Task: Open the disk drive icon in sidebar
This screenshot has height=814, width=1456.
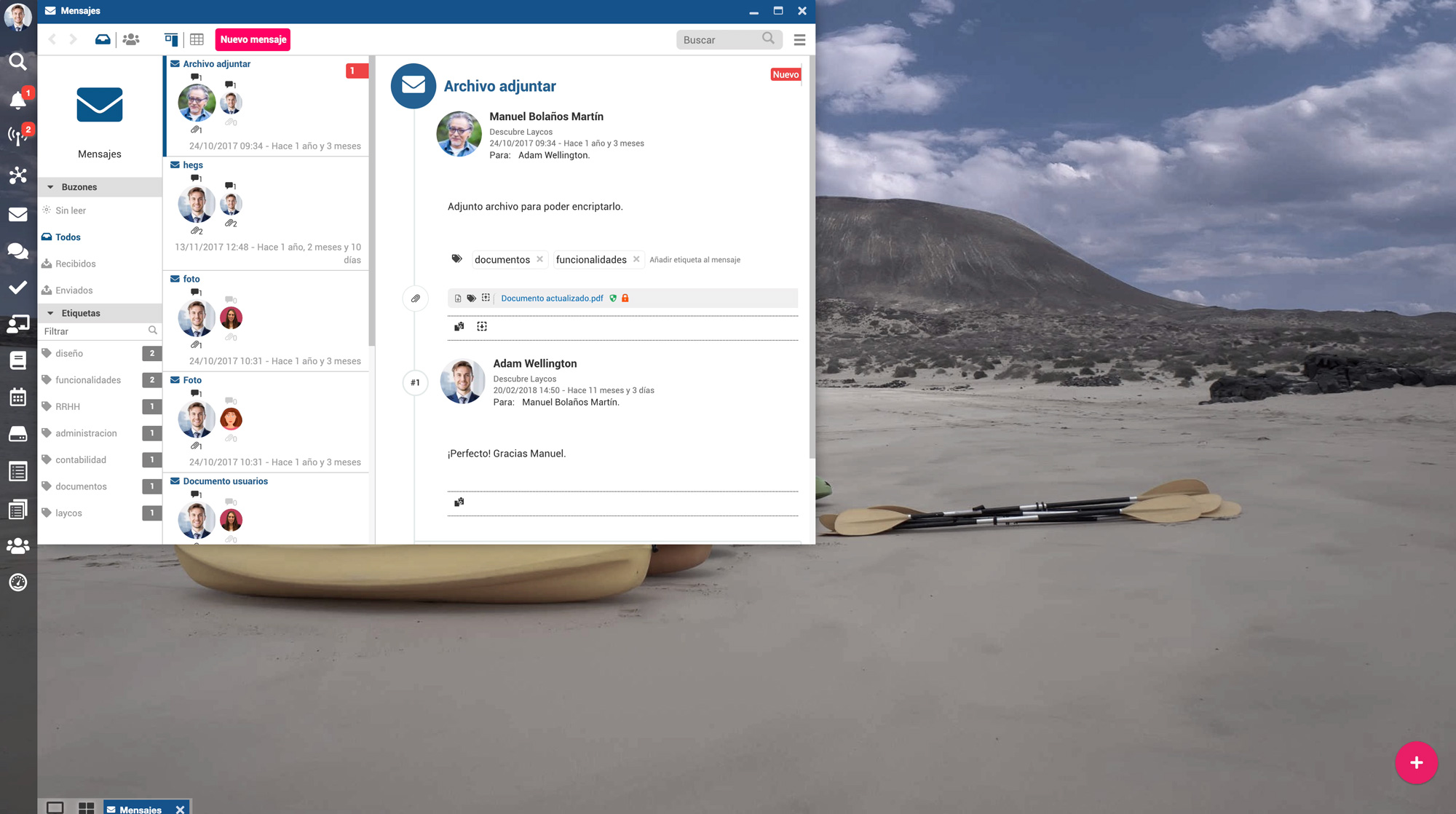Action: coord(18,435)
